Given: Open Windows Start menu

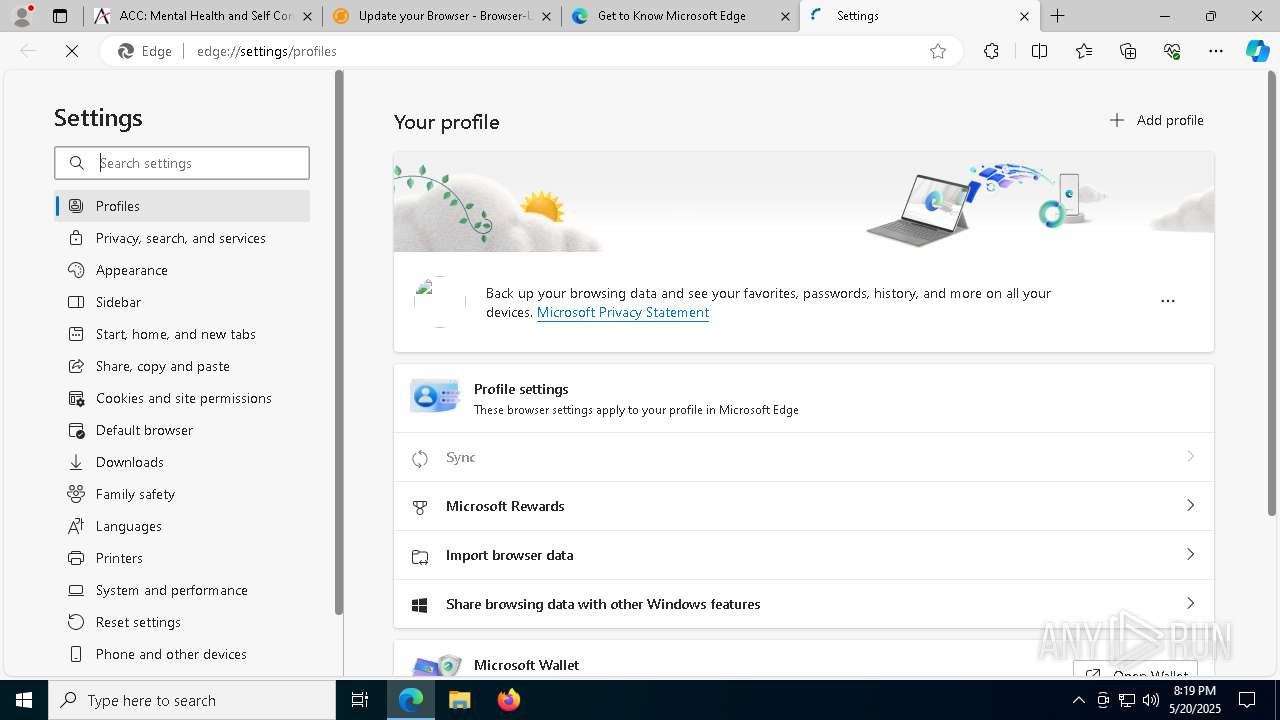Looking at the screenshot, I should pos(24,700).
